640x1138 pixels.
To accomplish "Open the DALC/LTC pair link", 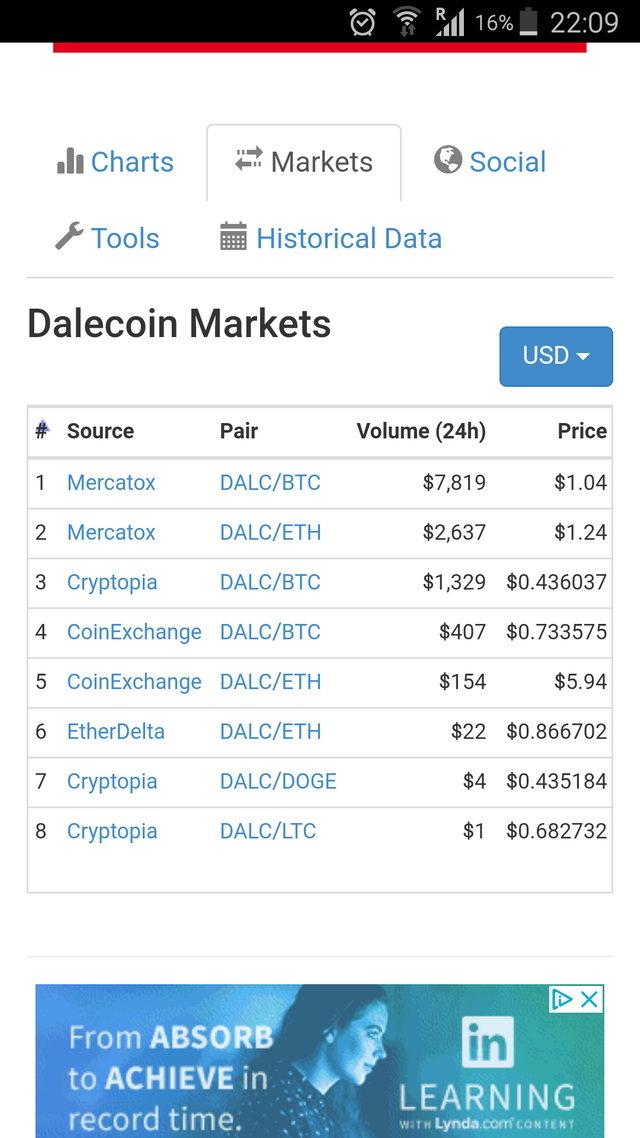I will tap(268, 831).
